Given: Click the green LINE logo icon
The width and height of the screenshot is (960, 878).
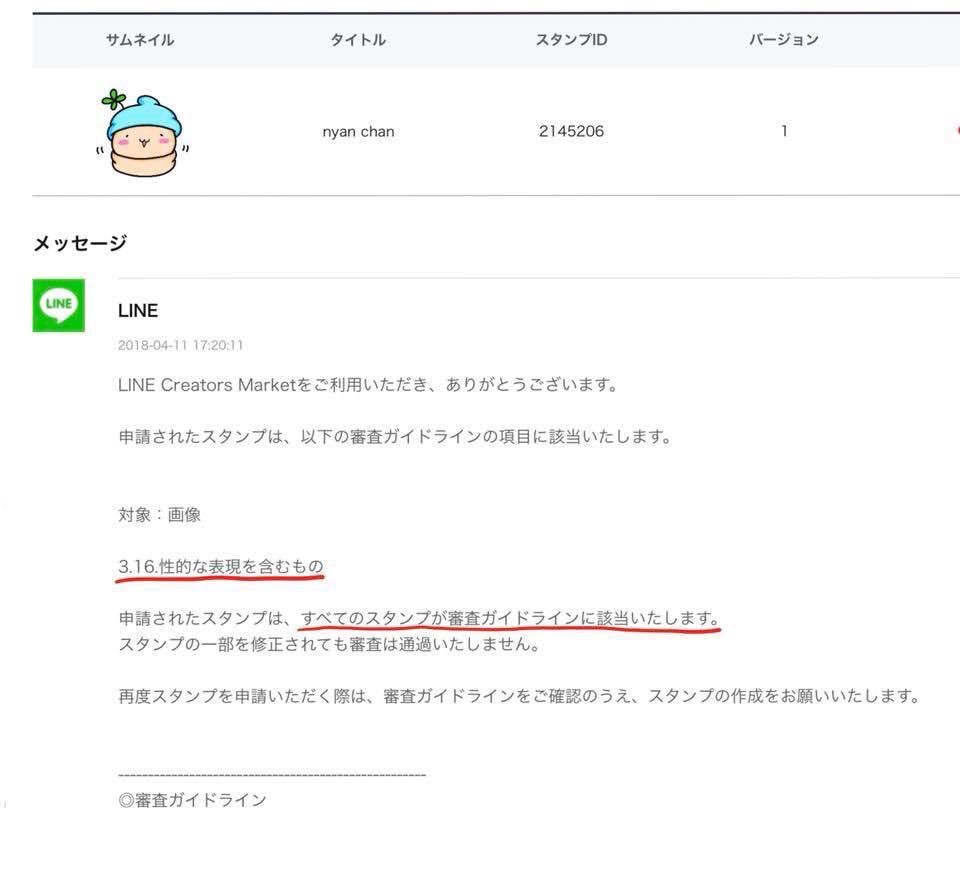Looking at the screenshot, I should tap(59, 305).
